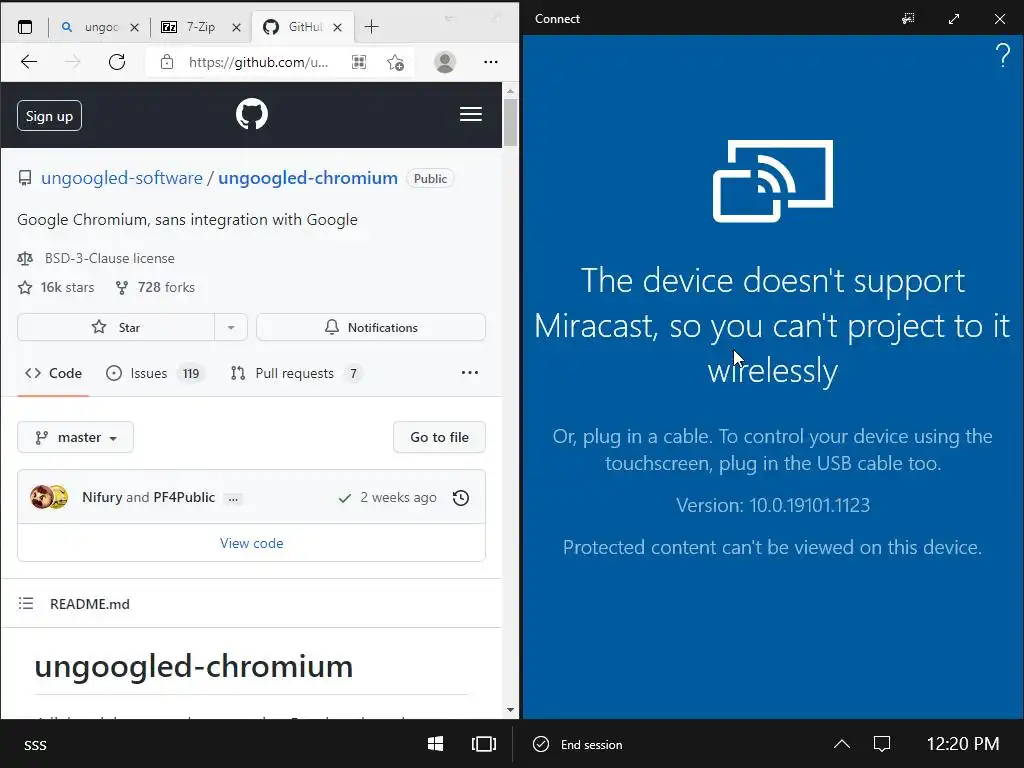The width and height of the screenshot is (1024, 768).
Task: Open the Connect window help question mark
Action: tap(1003, 55)
